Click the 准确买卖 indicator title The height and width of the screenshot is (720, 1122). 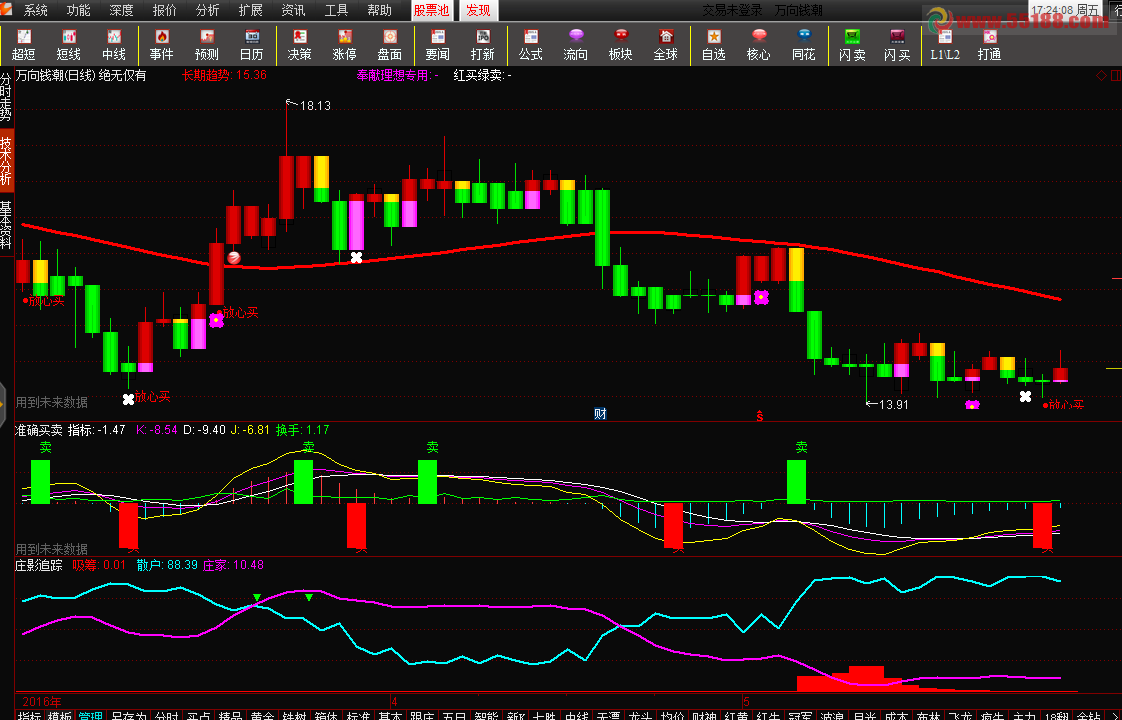pos(39,430)
